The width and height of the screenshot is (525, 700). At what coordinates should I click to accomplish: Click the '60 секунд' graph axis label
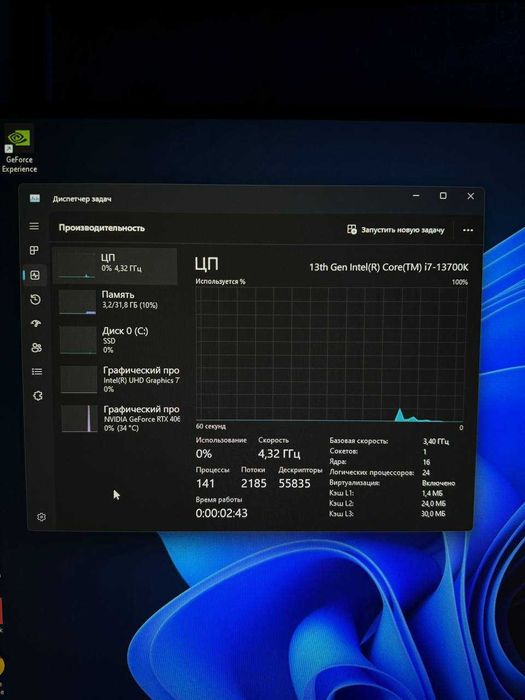[211, 426]
